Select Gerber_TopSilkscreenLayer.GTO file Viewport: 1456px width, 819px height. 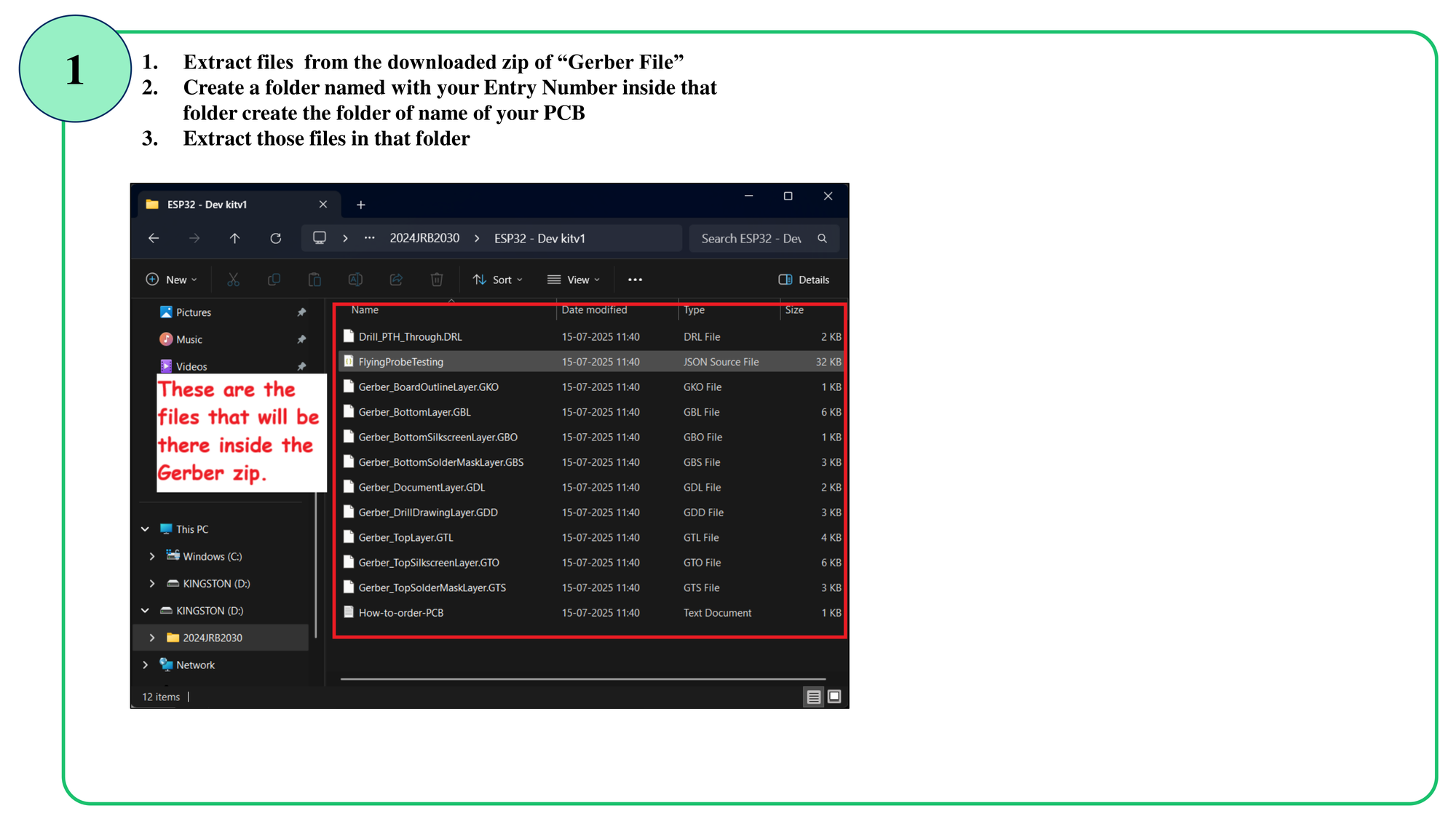591,563
